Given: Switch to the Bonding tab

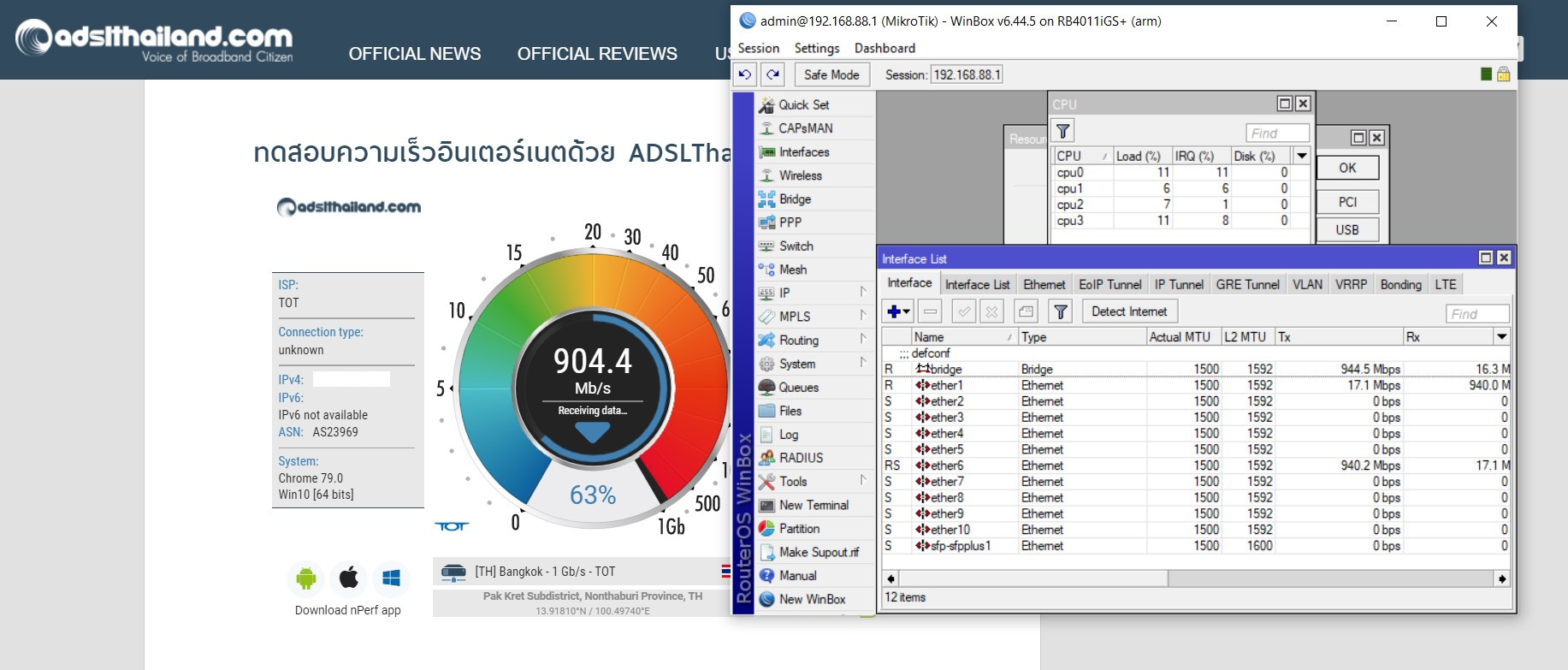Looking at the screenshot, I should 1400,284.
